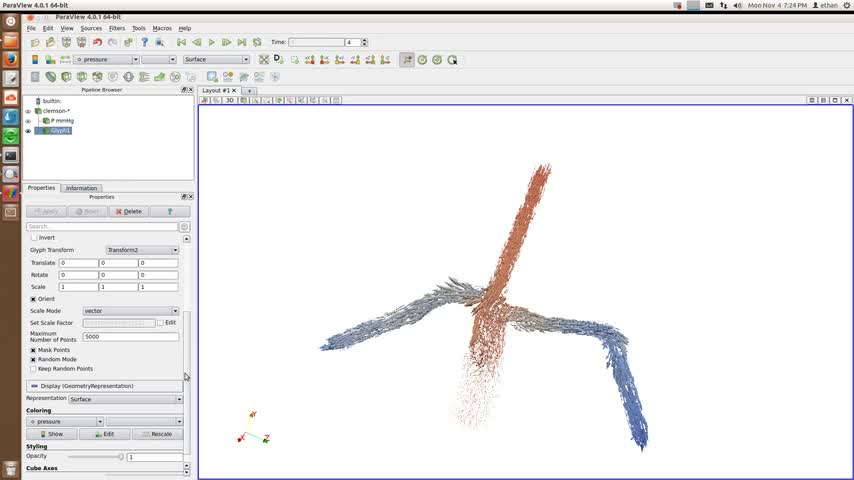The height and width of the screenshot is (480, 854).
Task: Click the Open file toolbar icon
Action: (35, 42)
